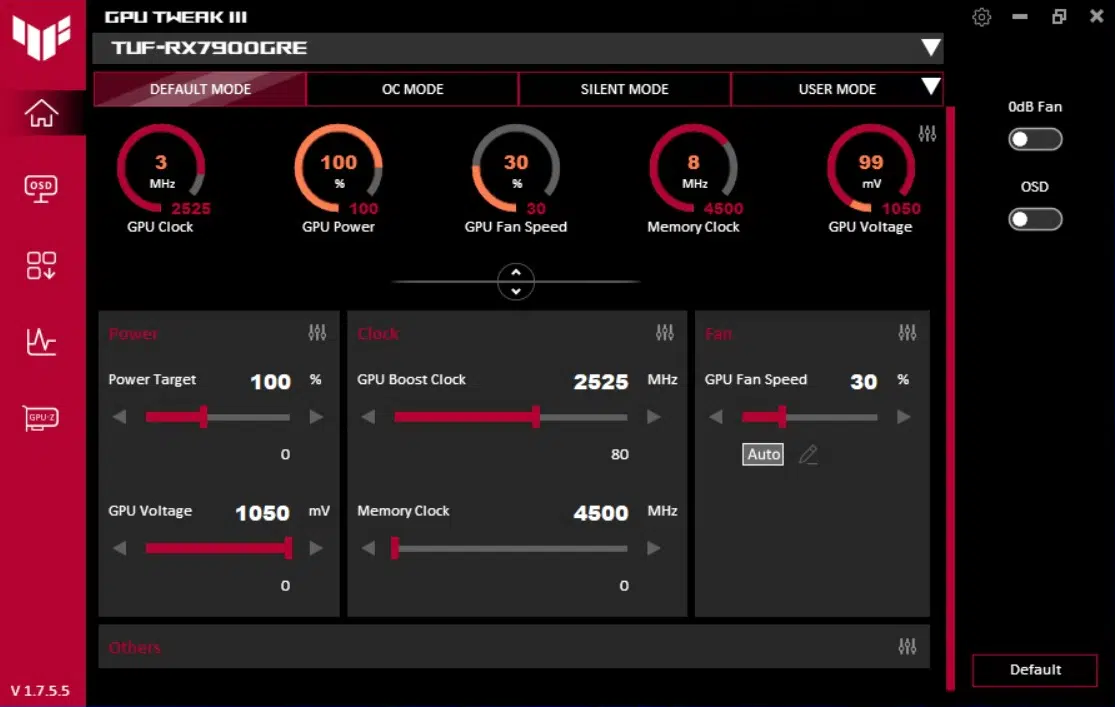Screen dimensions: 1115x707
Task: Switch to User Mode tab
Action: 837,89
